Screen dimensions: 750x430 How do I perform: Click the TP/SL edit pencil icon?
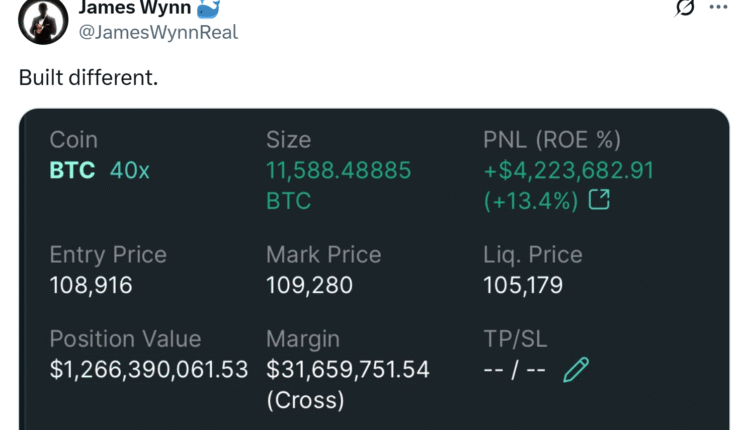[x=576, y=371]
